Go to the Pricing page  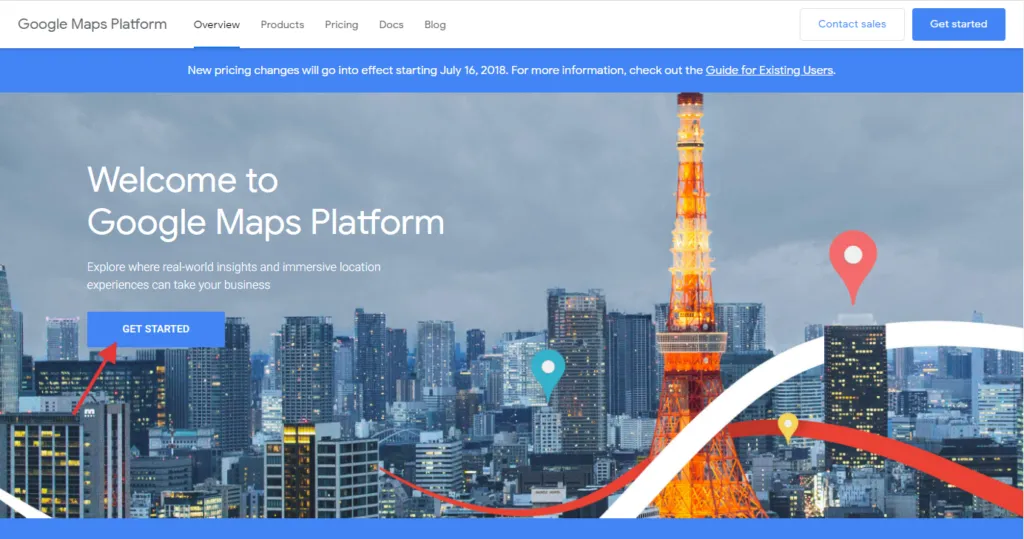(342, 25)
